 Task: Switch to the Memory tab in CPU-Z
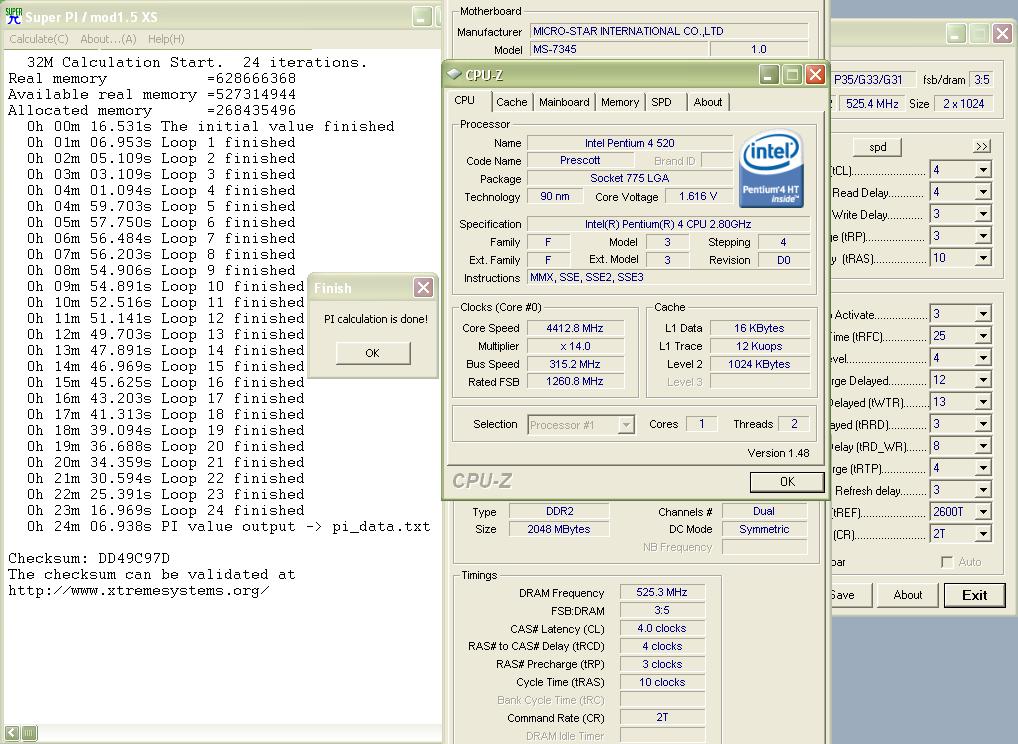coord(620,102)
